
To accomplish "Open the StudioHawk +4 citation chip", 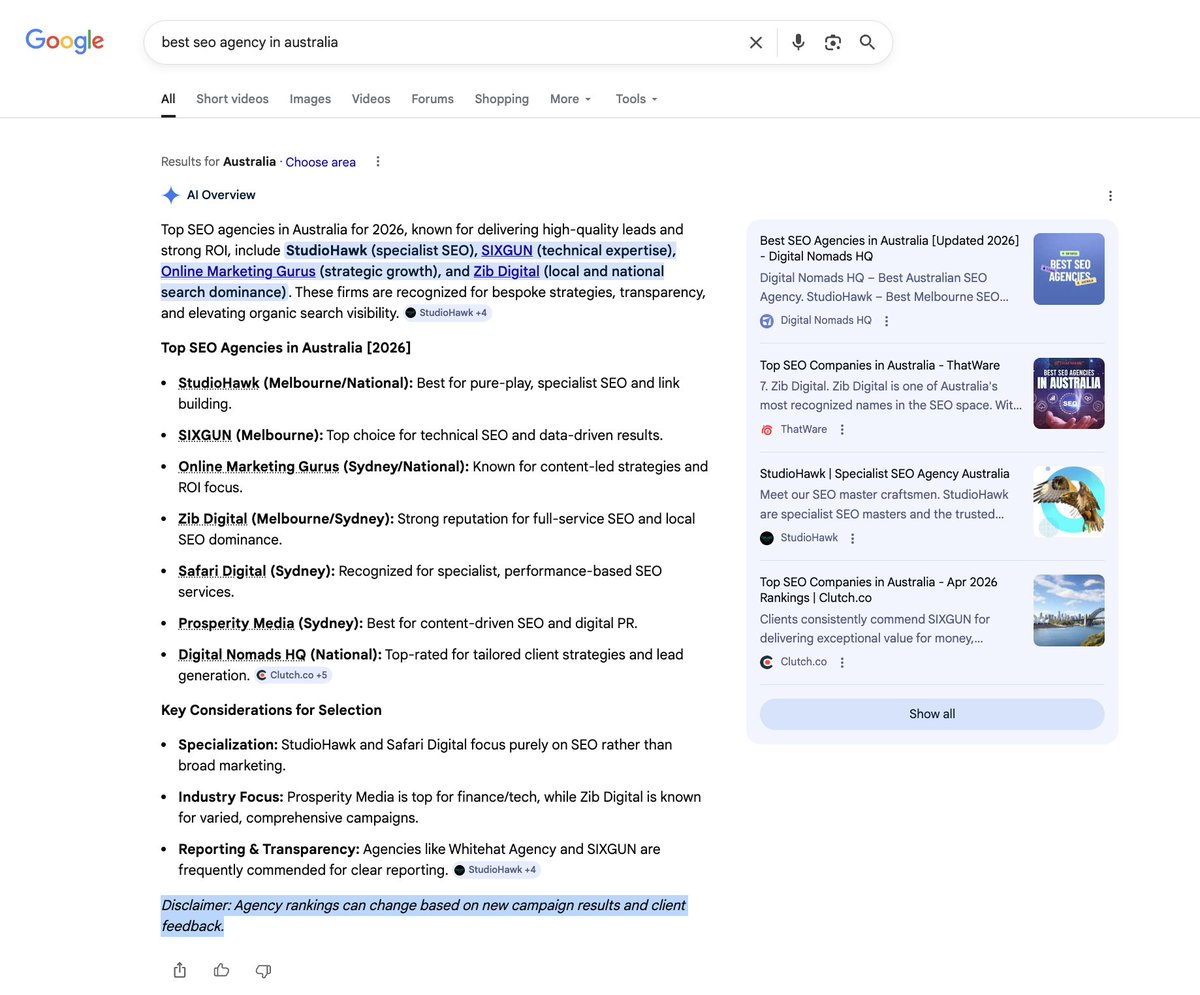I will (x=447, y=312).
